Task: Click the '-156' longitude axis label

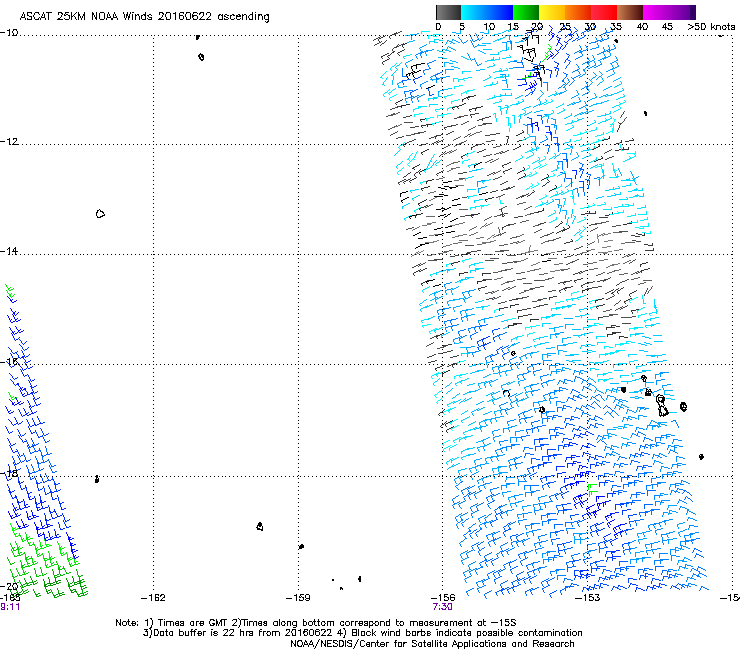Action: [443, 598]
